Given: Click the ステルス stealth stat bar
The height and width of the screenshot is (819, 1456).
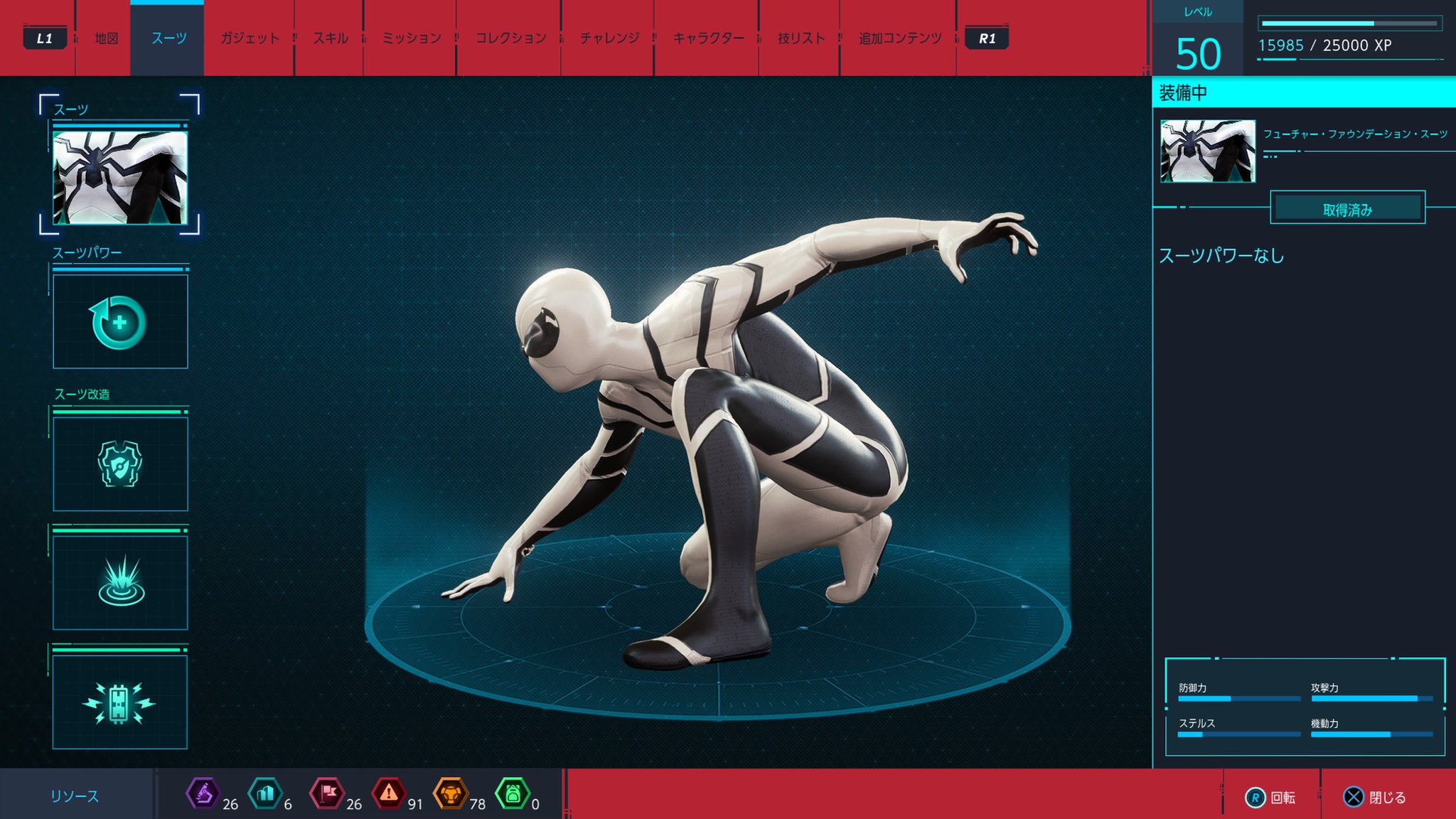Looking at the screenshot, I should (1239, 734).
